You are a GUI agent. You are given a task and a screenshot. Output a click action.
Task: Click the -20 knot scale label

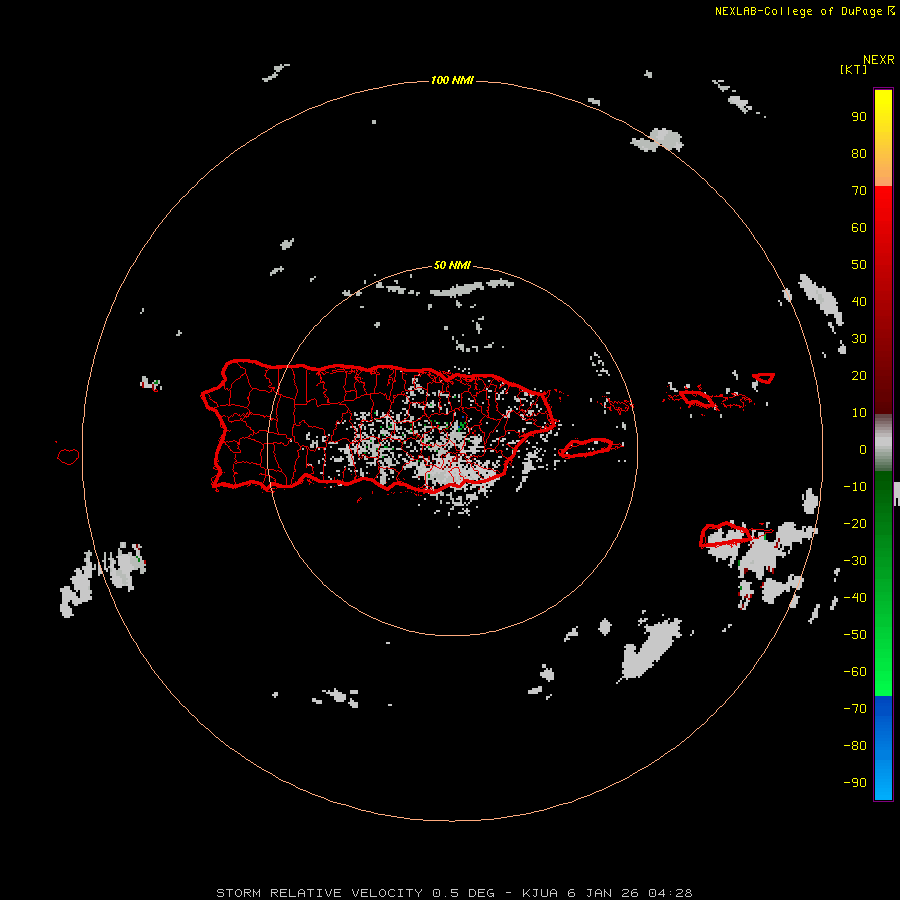point(855,524)
